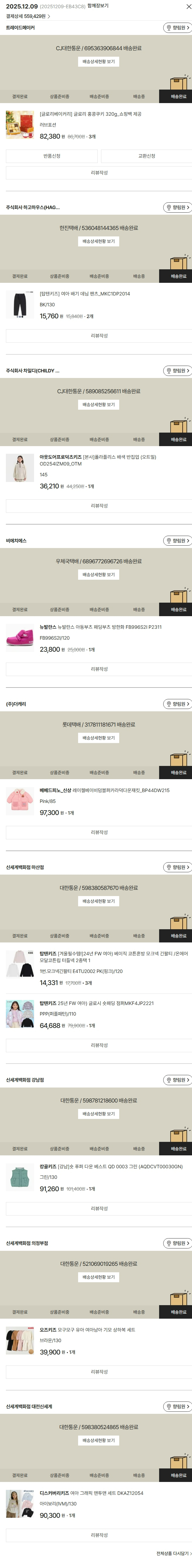Click the 교환신청 exchange request button
This screenshot has height=1568, width=192.
146,157
